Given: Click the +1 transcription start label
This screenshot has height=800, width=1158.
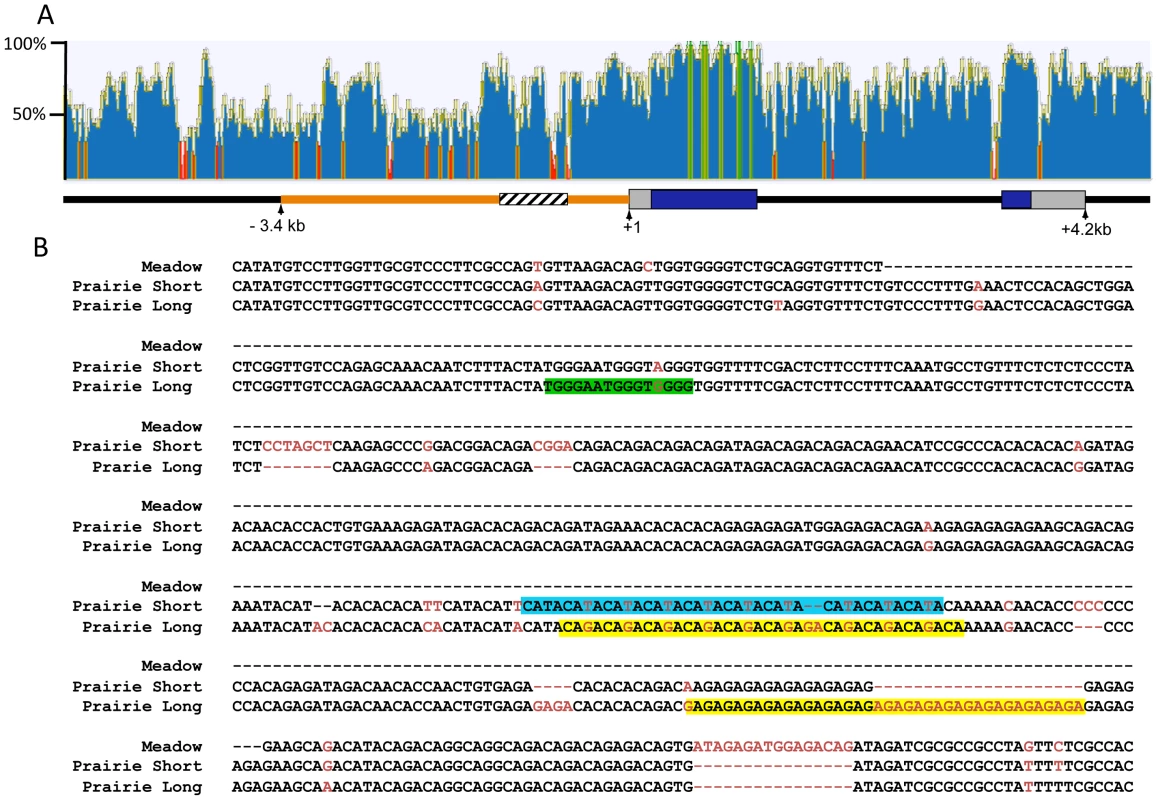Looking at the screenshot, I should pyautogui.click(x=631, y=228).
